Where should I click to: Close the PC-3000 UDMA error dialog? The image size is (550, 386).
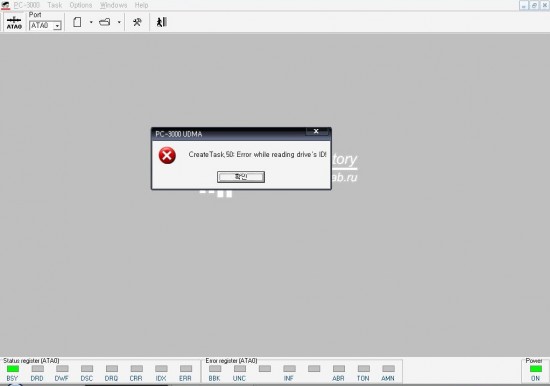click(x=316, y=131)
